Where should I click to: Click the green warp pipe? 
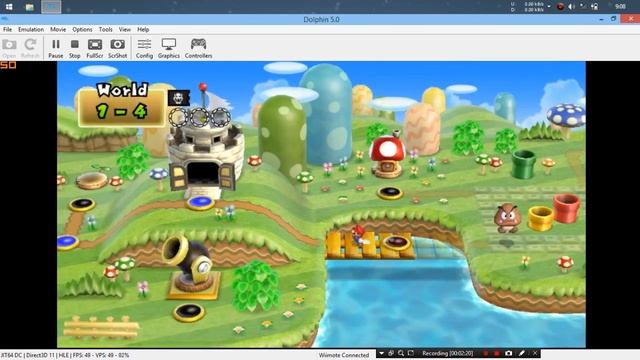523,164
